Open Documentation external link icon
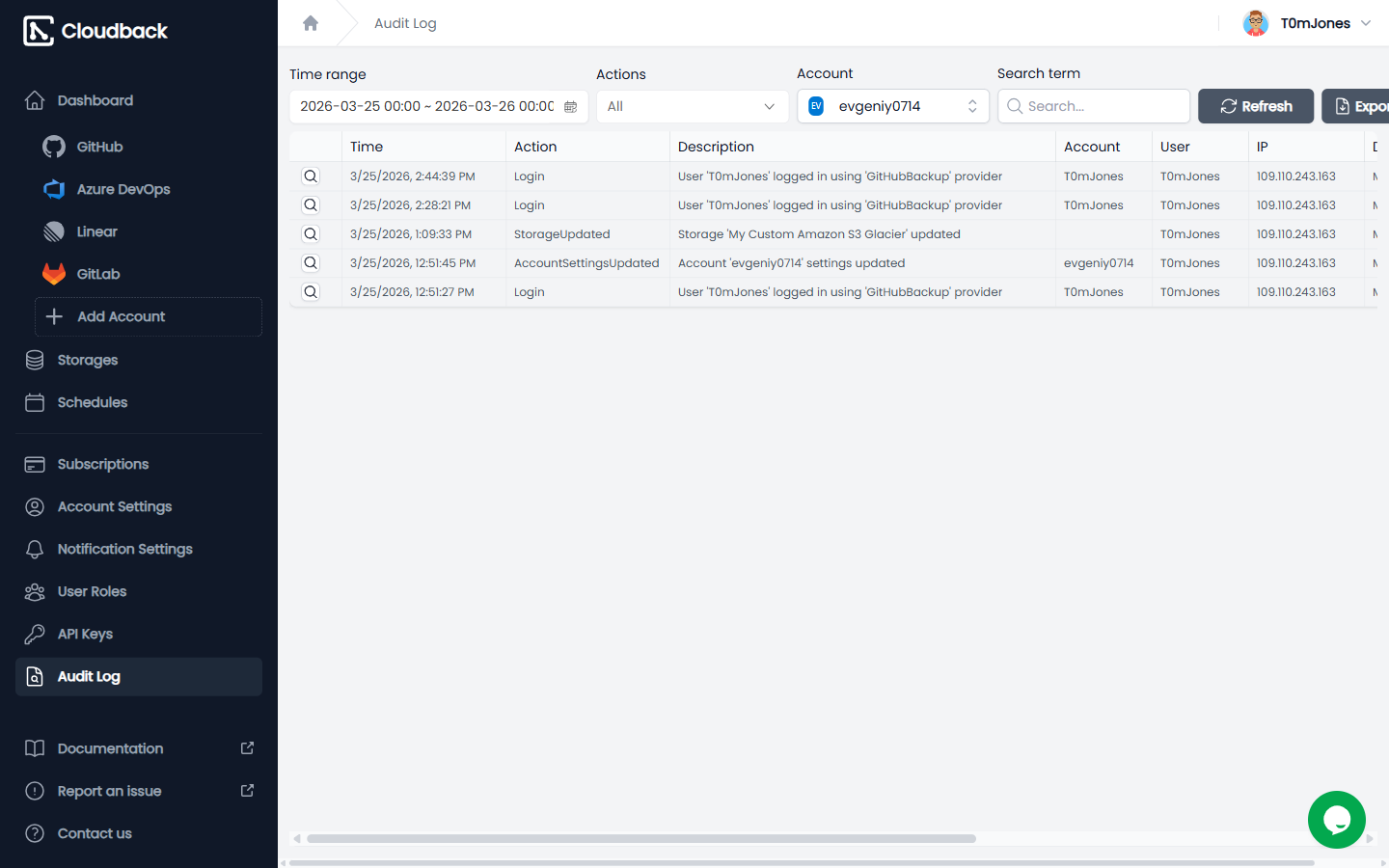 click(x=247, y=748)
